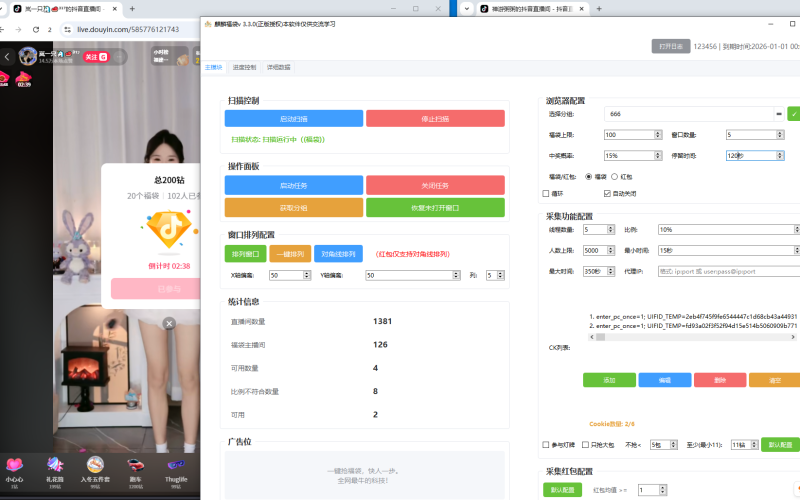
Task: Click the red 关闭任务 button
Action: (435, 185)
